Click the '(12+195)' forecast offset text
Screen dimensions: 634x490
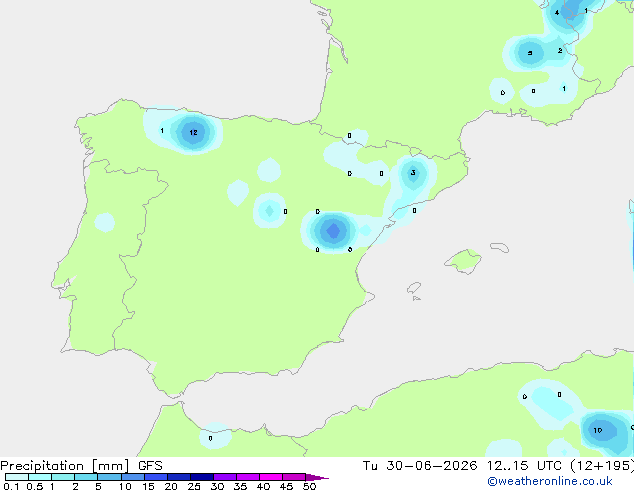coord(602,466)
